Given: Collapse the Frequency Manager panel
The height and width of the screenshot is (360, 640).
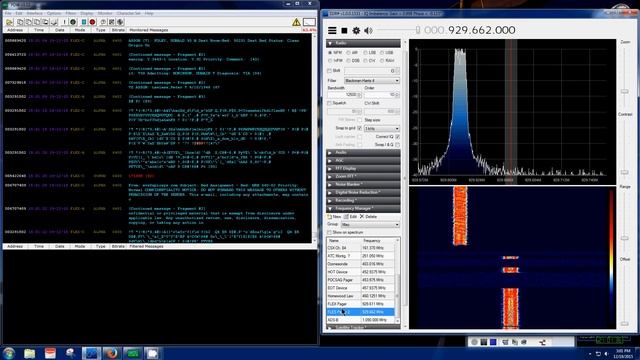Looking at the screenshot, I should pos(363,209).
